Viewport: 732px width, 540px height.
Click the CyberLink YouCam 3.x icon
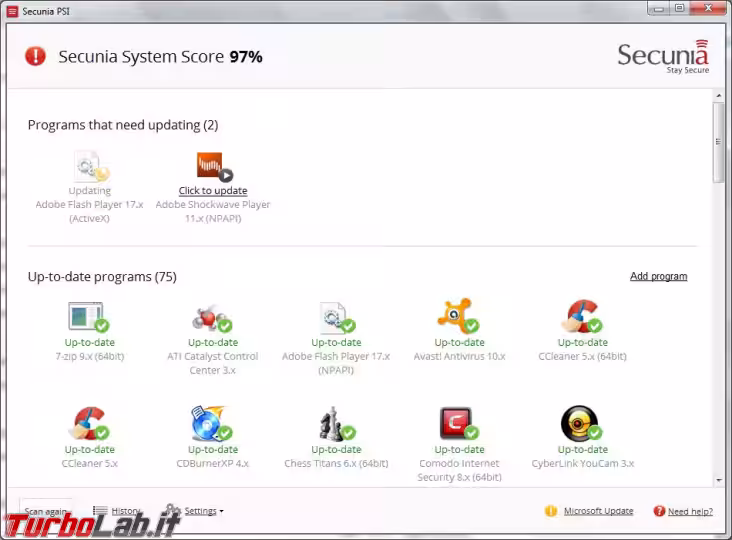(x=582, y=423)
